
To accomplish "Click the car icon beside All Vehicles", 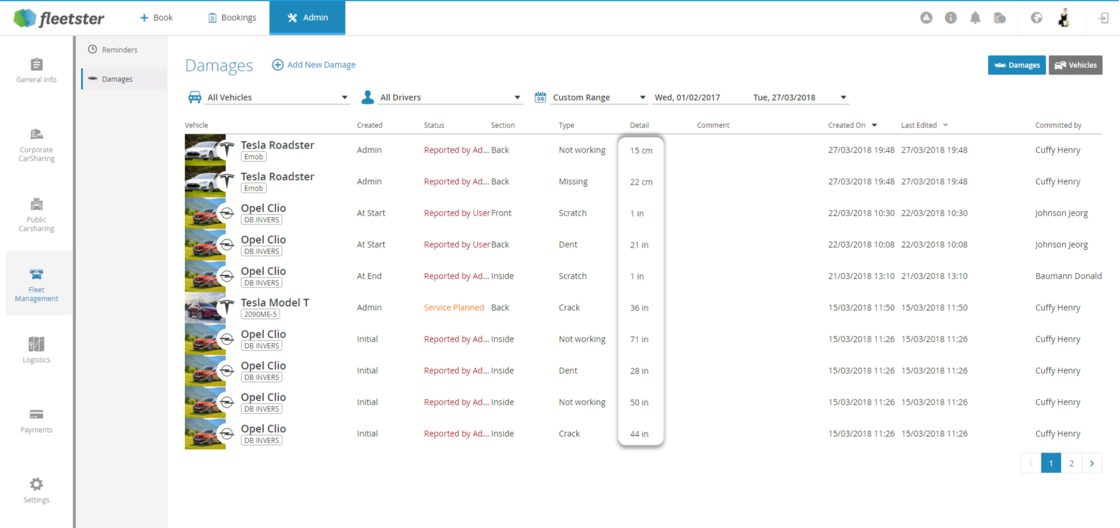I will click(x=194, y=97).
